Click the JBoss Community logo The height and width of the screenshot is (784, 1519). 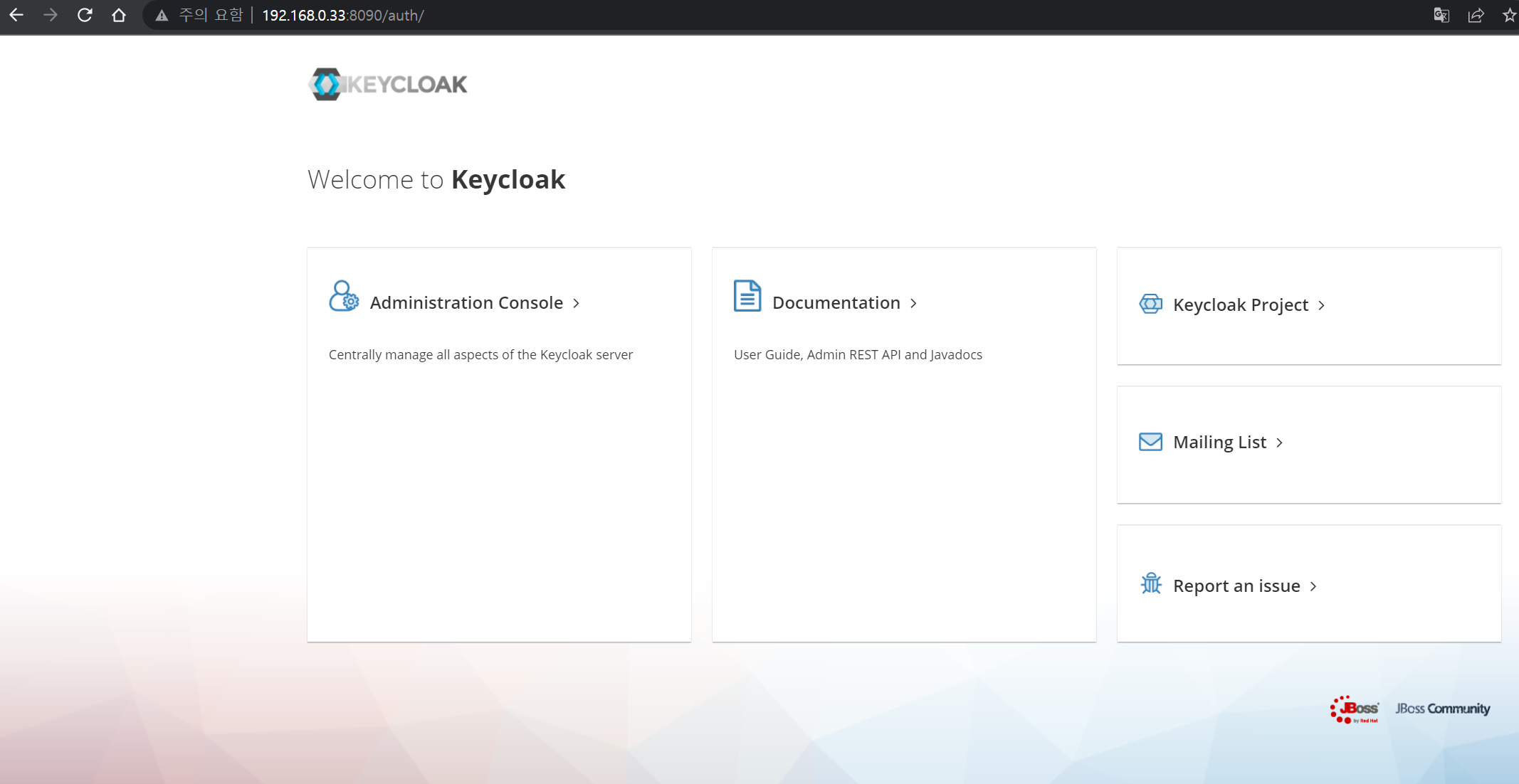[x=1442, y=709]
